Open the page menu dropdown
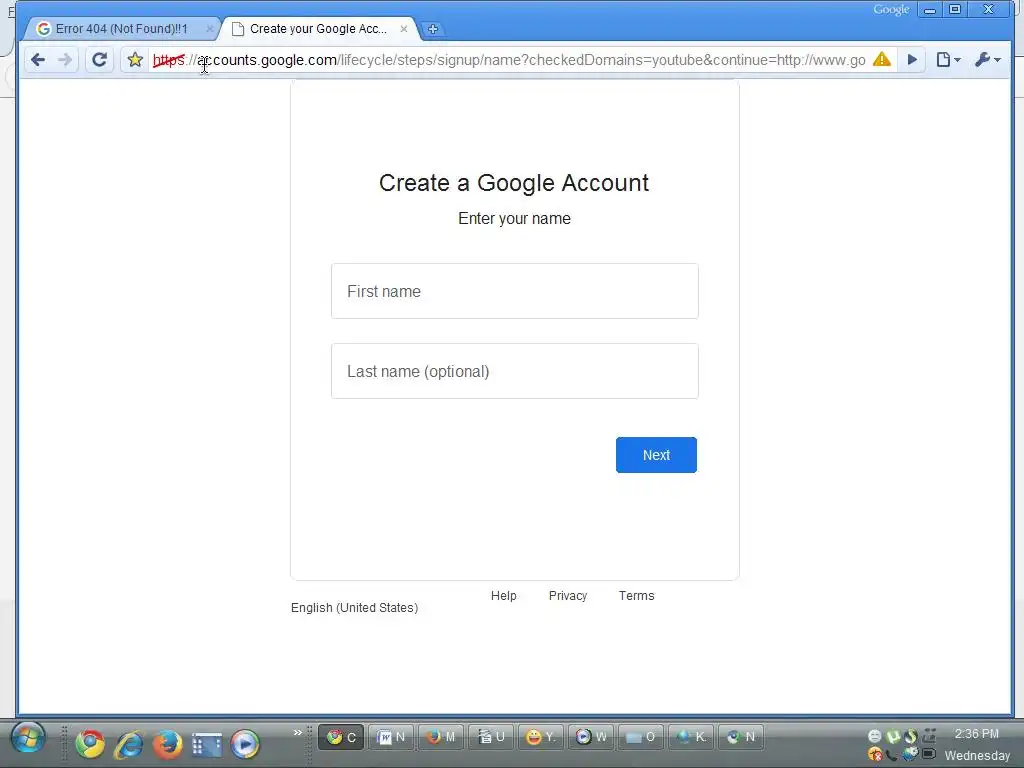Viewport: 1024px width, 768px height. pos(948,60)
